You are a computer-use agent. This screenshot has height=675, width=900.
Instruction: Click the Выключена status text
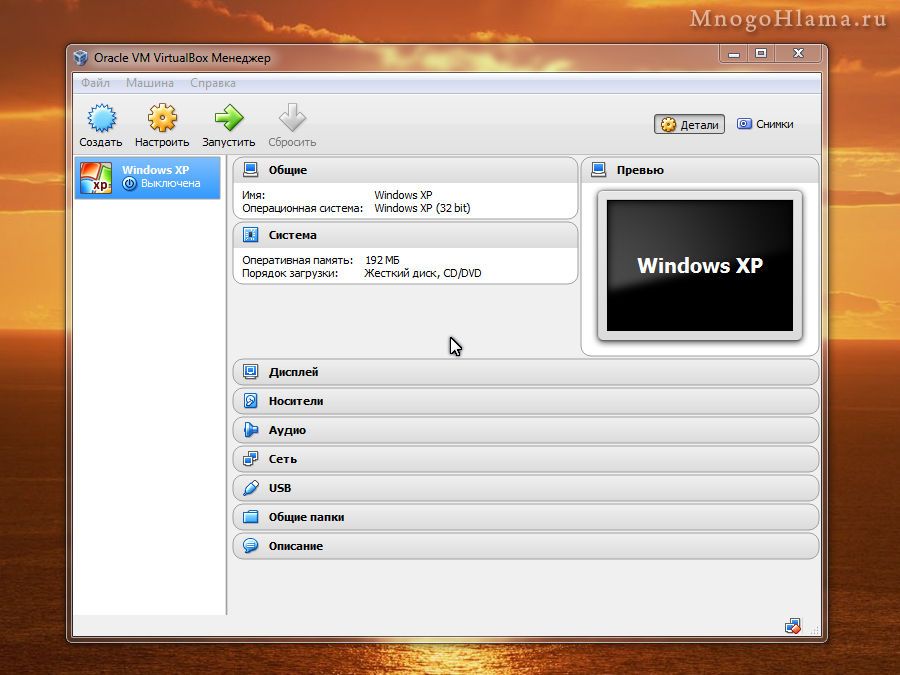pos(170,184)
